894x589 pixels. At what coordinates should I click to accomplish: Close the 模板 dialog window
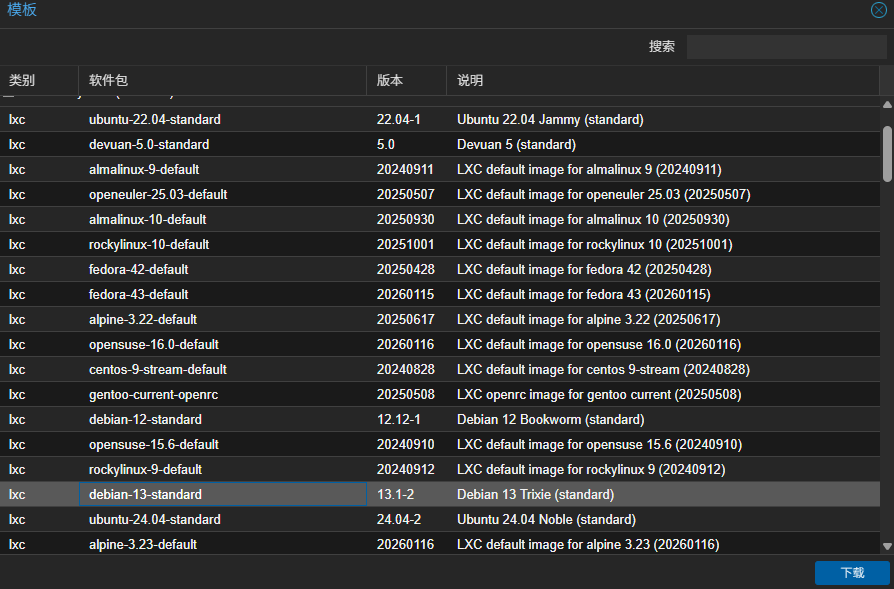pos(878,10)
